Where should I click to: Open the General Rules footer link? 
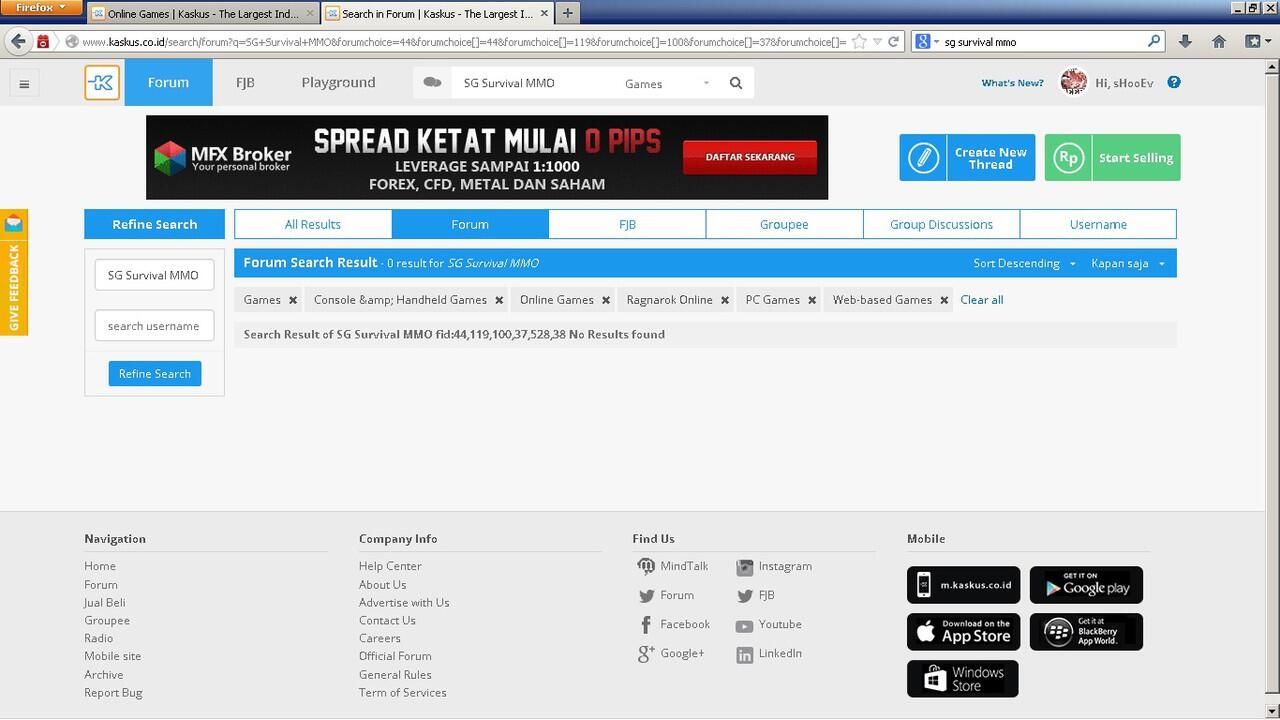click(395, 674)
